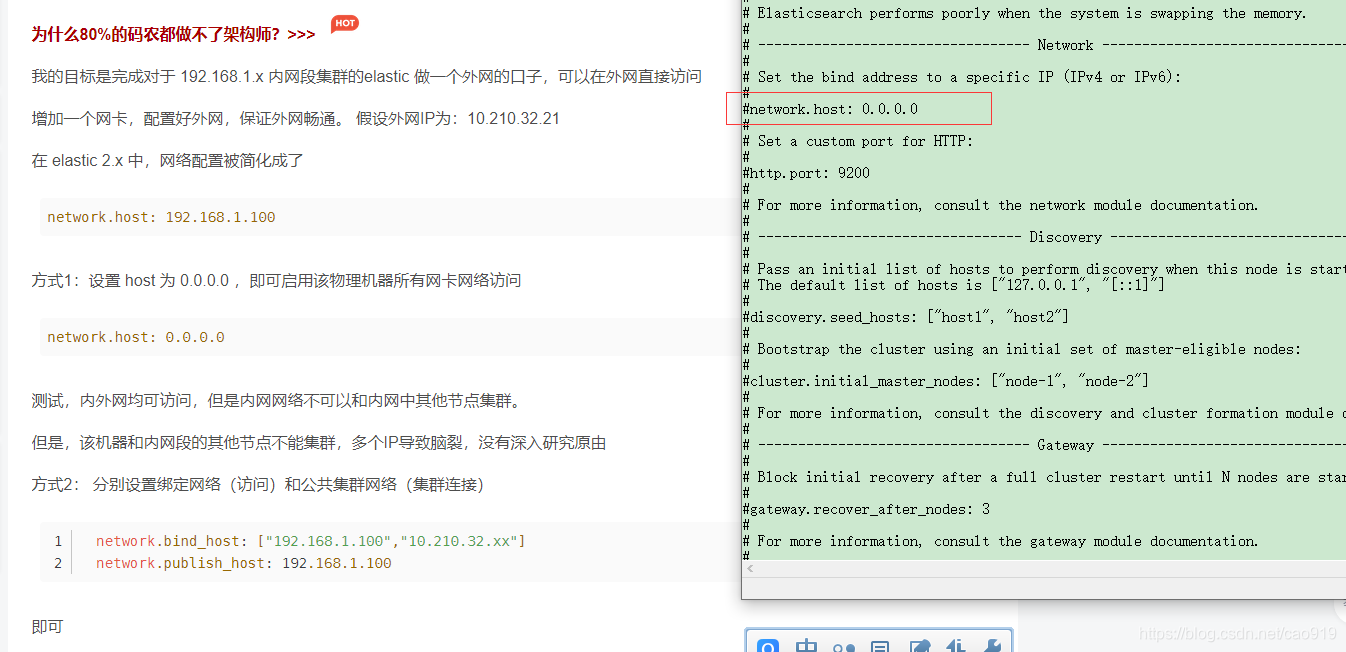
Task: Click the "#http.port: 9200" line in the editor
Action: (806, 173)
